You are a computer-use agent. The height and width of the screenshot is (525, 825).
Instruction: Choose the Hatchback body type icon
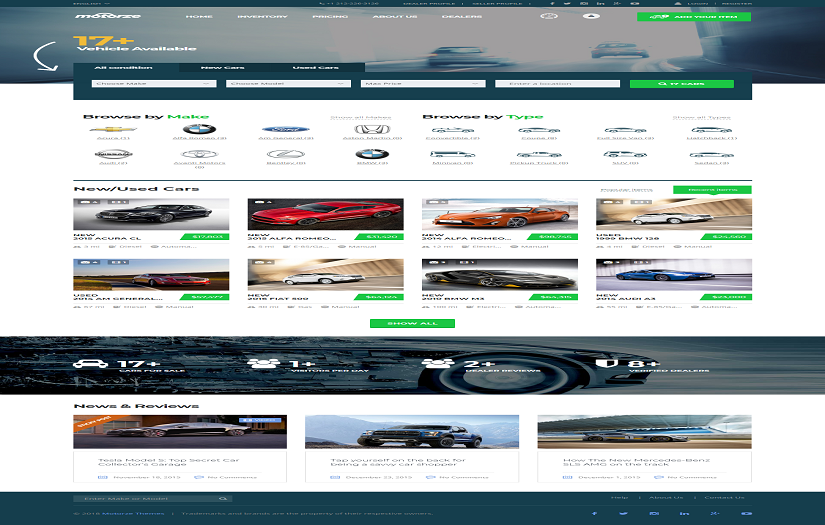[711, 130]
